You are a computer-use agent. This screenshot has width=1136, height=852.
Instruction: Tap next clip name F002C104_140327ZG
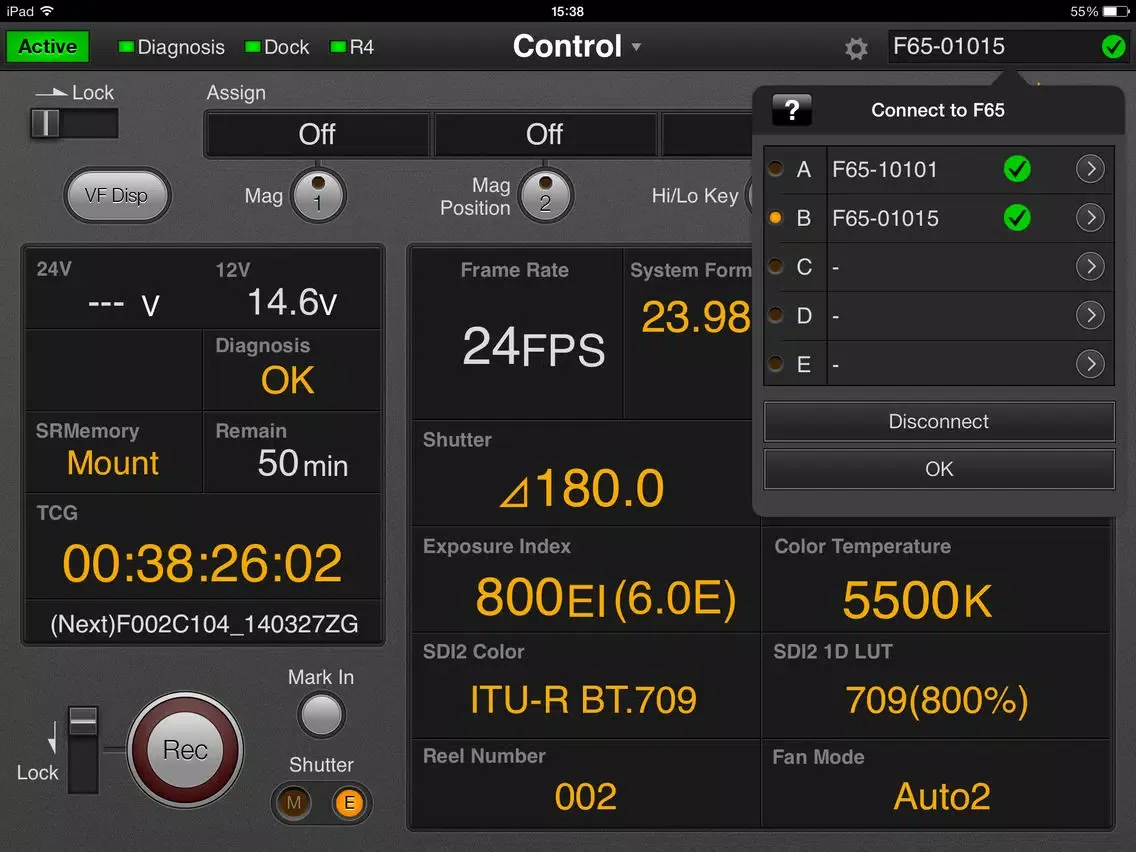[x=204, y=624]
